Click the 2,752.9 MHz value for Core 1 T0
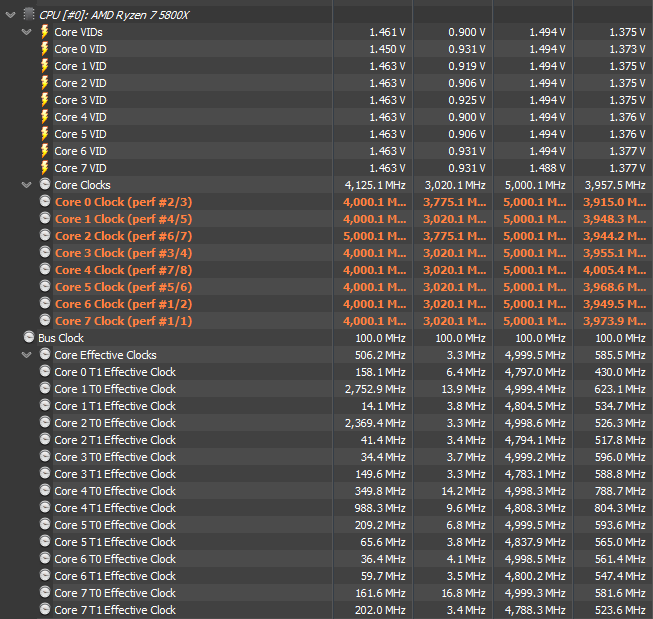 375,389
